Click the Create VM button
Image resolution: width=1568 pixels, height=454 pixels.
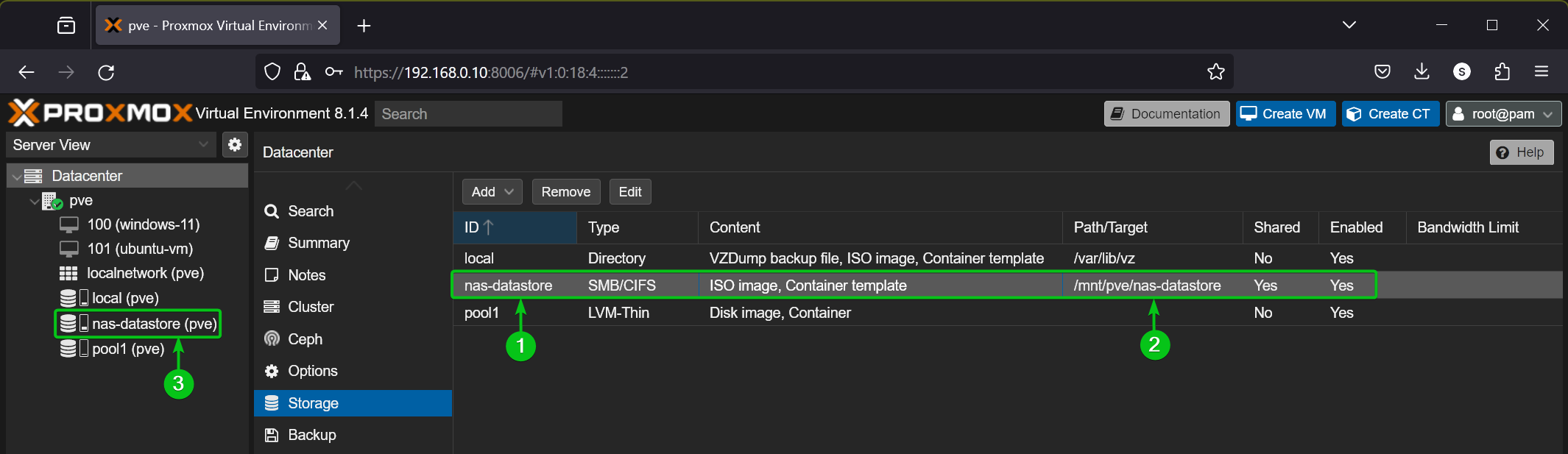pyautogui.click(x=1285, y=114)
